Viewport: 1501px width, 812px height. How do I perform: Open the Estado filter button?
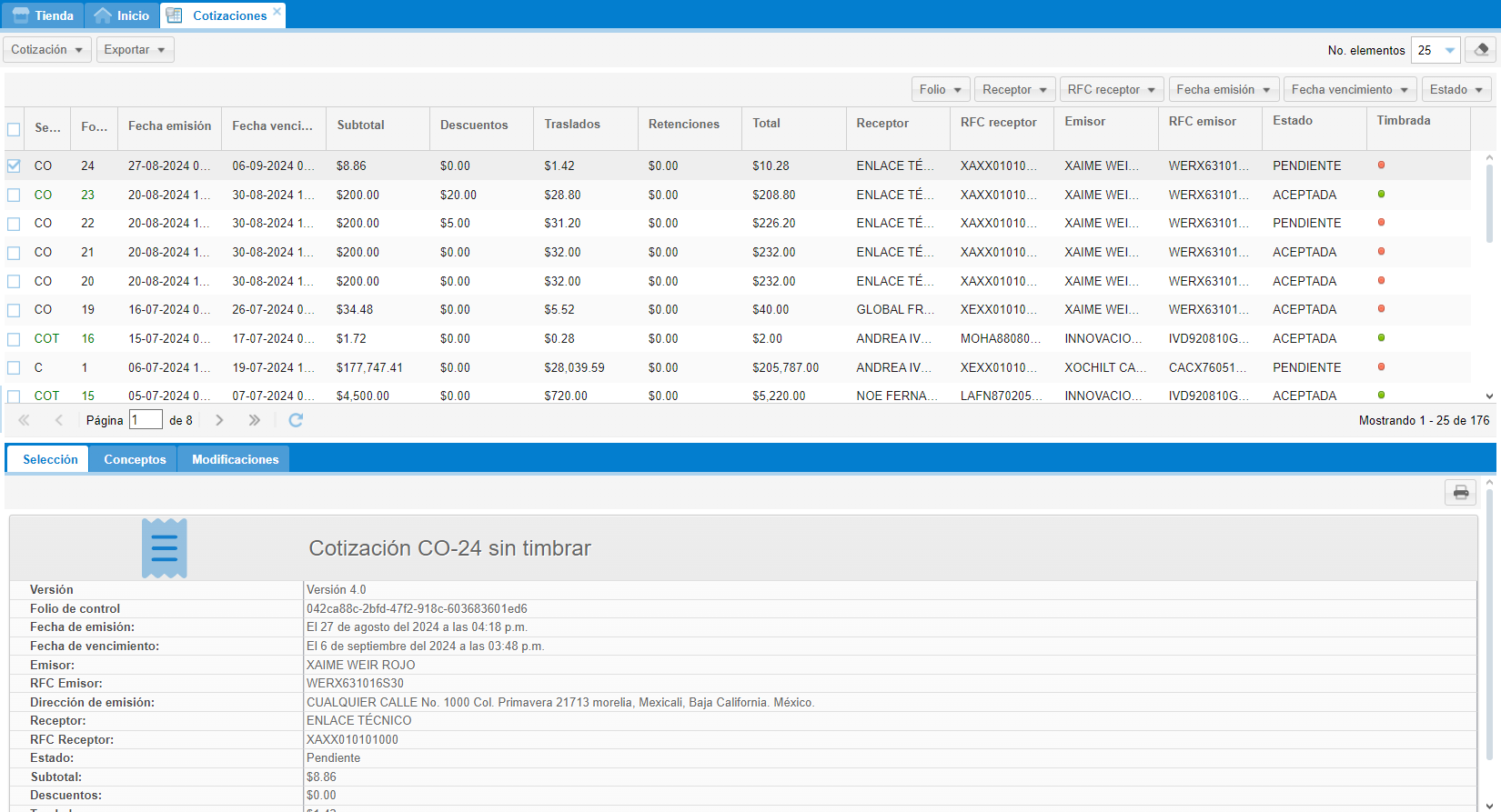pyautogui.click(x=1456, y=89)
